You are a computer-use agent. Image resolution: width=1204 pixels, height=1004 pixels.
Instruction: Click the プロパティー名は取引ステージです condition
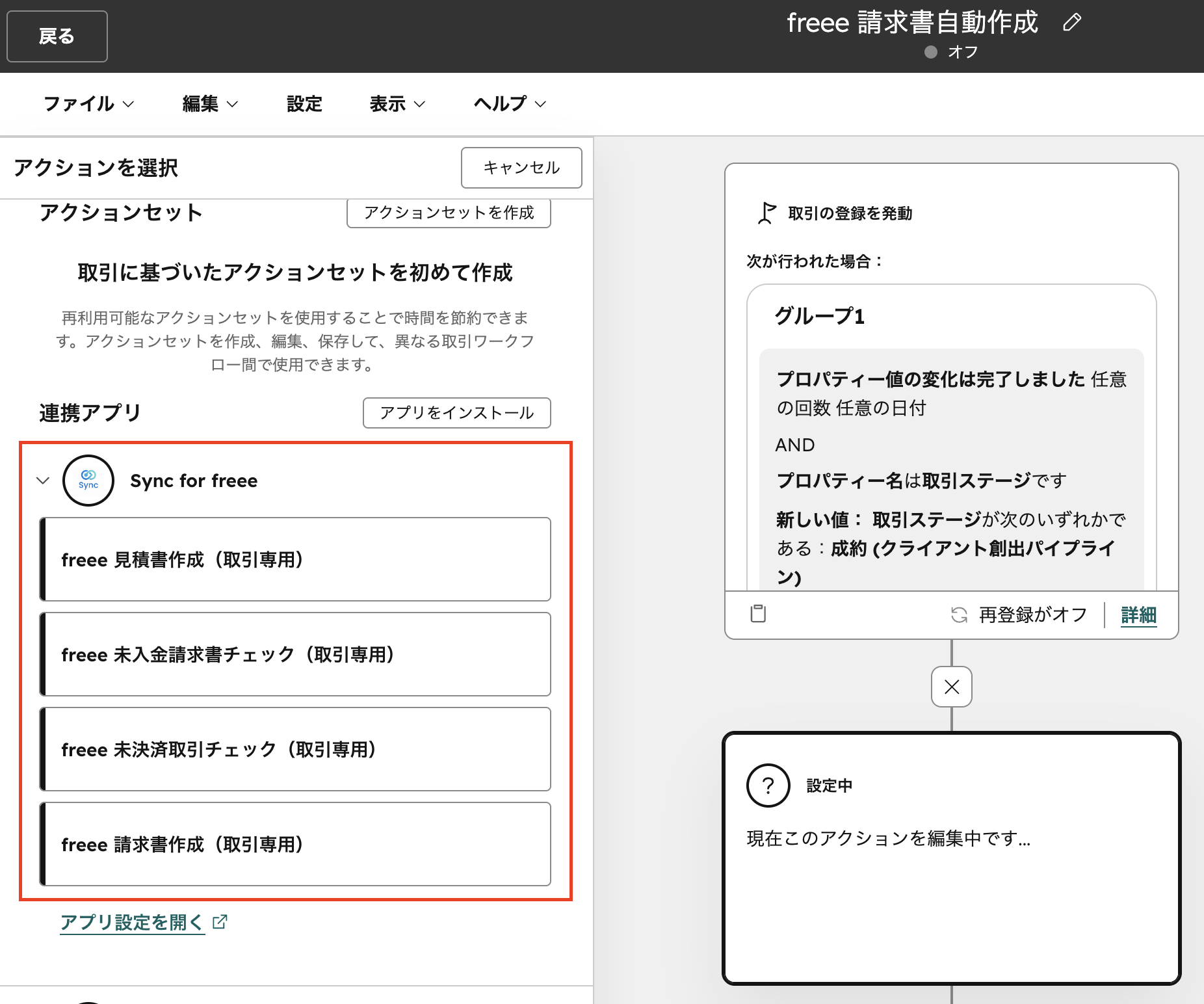click(x=921, y=481)
